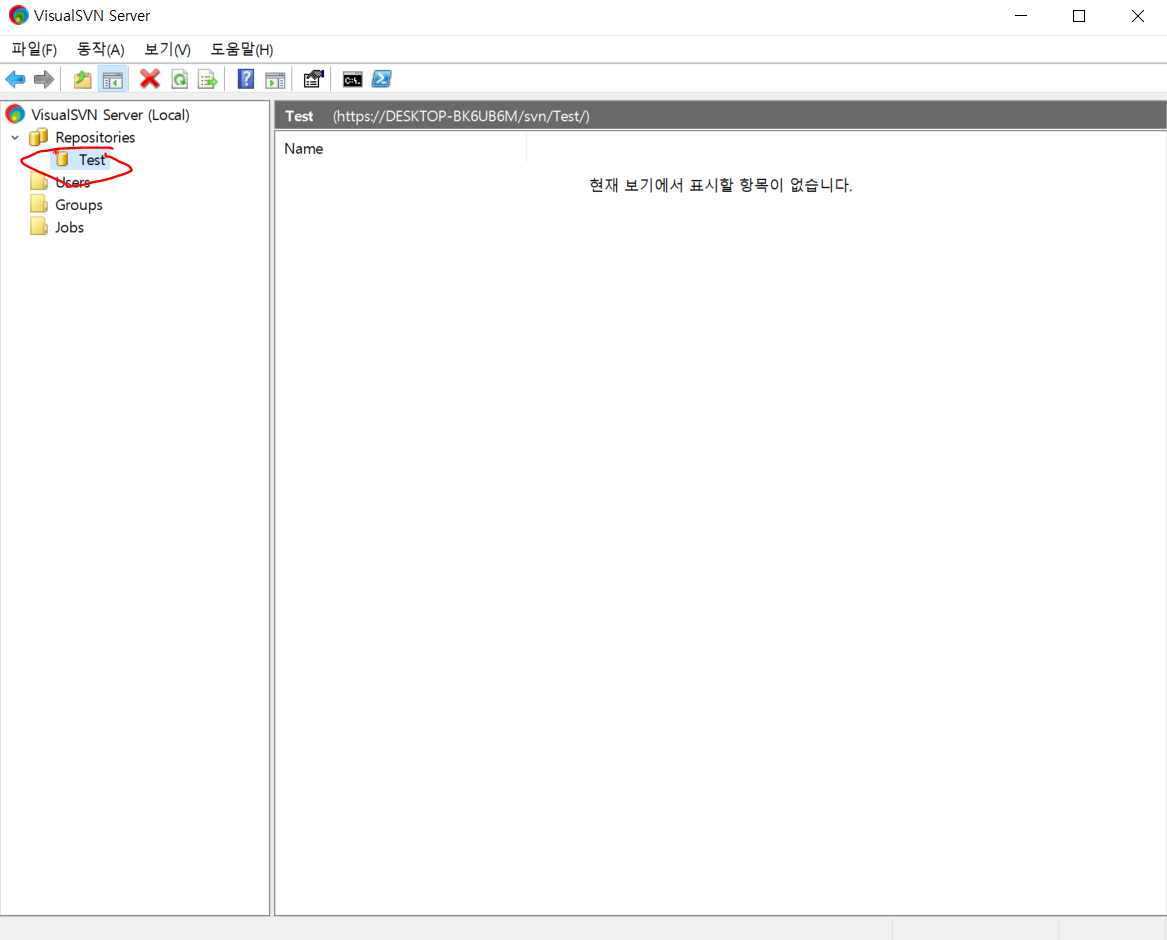Refresh the view with green arrow icon
Screen dimensions: 1167x940
pos(179,79)
